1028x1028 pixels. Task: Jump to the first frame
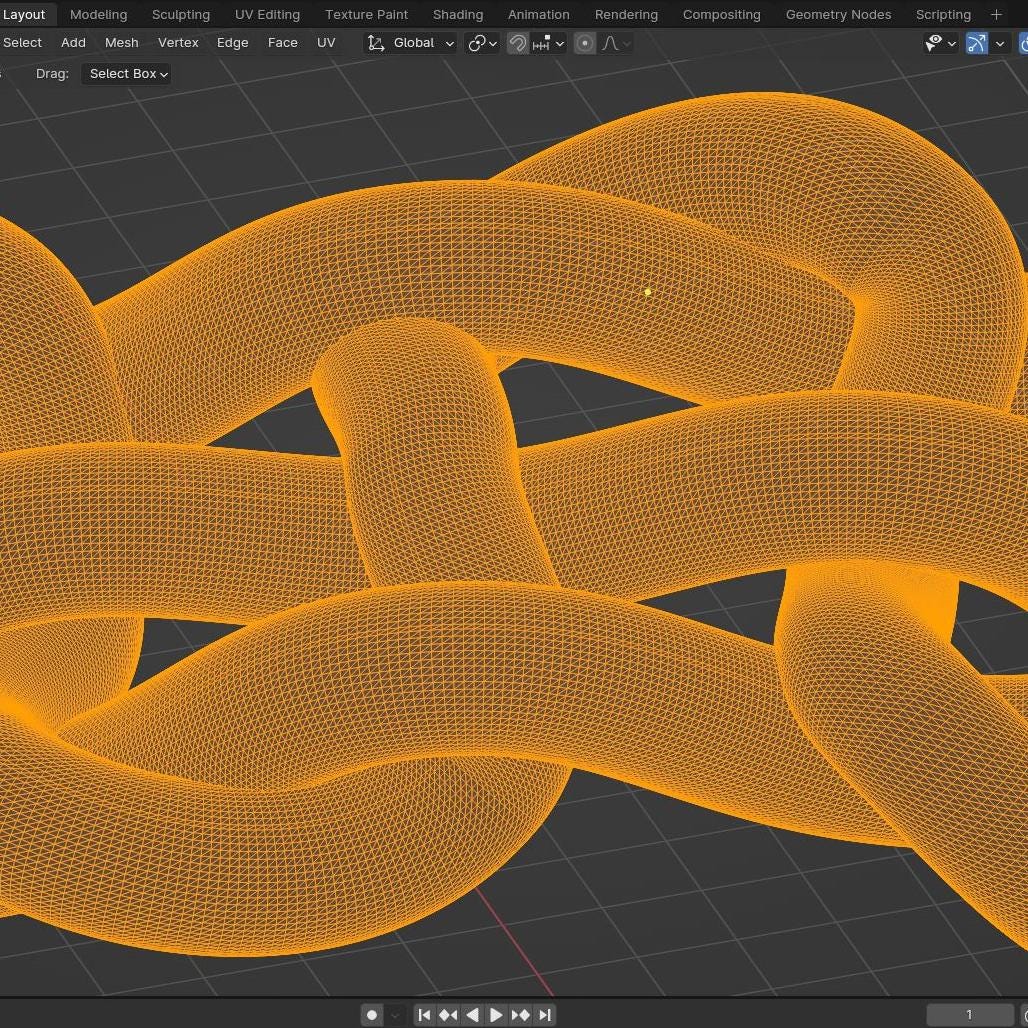tap(424, 1015)
